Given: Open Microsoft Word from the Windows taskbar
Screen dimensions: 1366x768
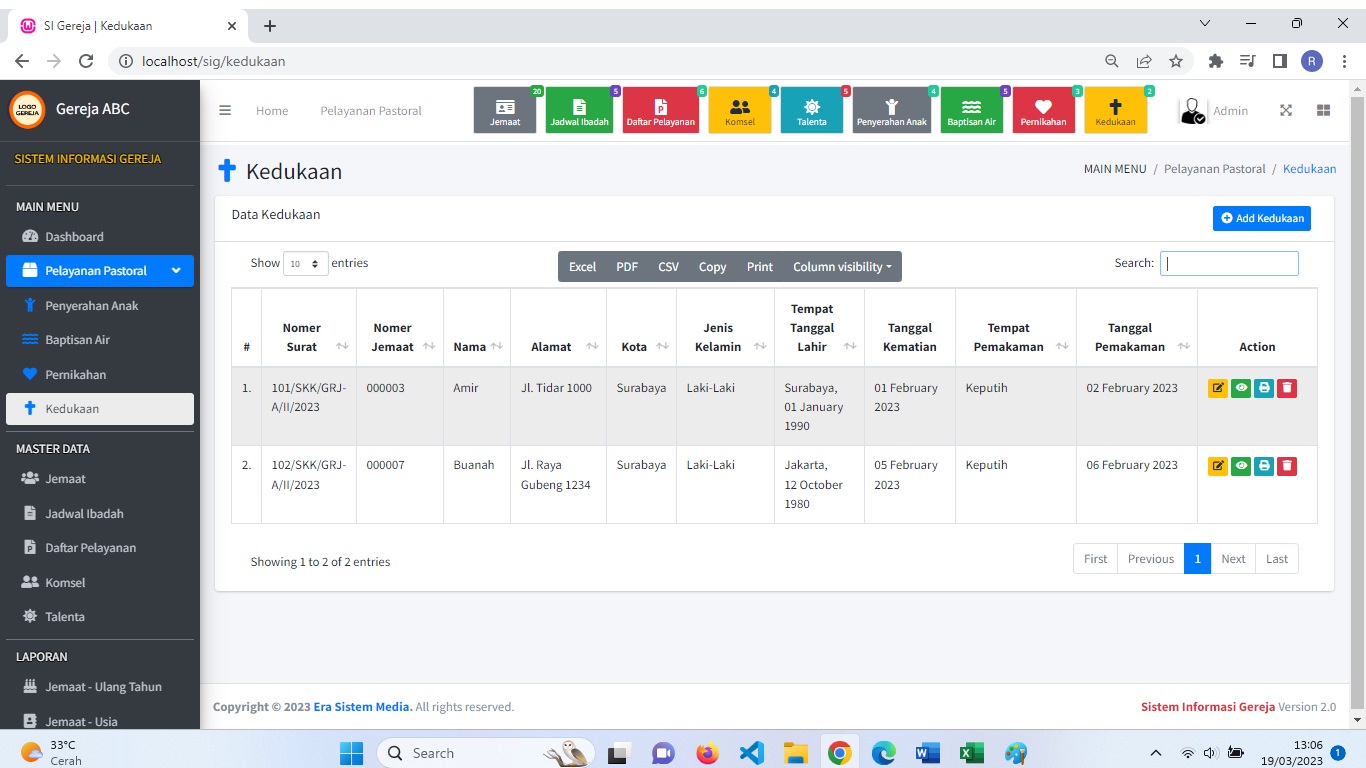Looking at the screenshot, I should (x=927, y=753).
